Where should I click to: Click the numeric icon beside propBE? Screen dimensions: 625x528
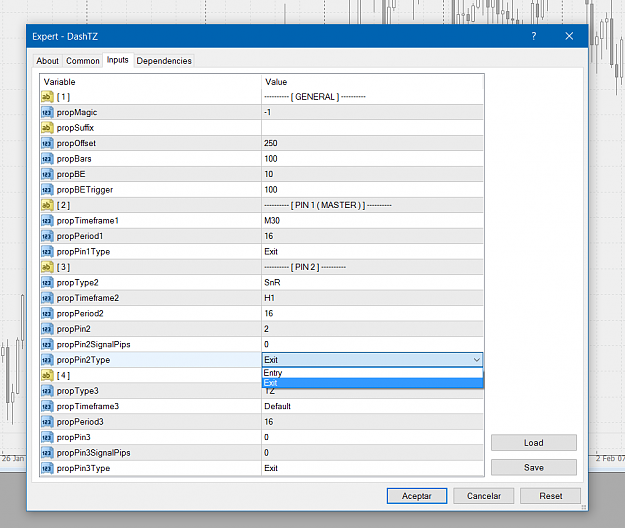click(x=47, y=174)
